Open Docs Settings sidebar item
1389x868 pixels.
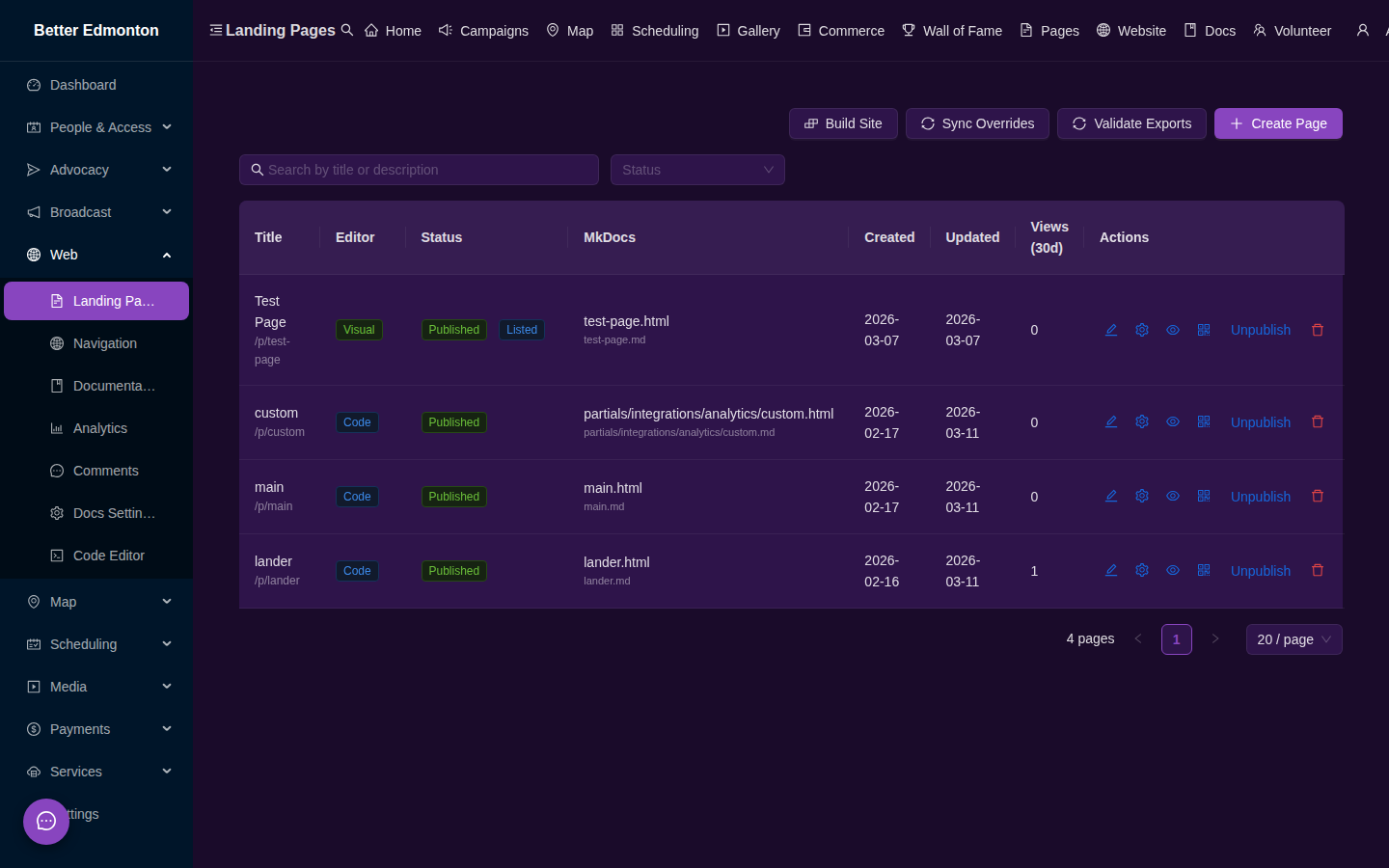[96, 513]
